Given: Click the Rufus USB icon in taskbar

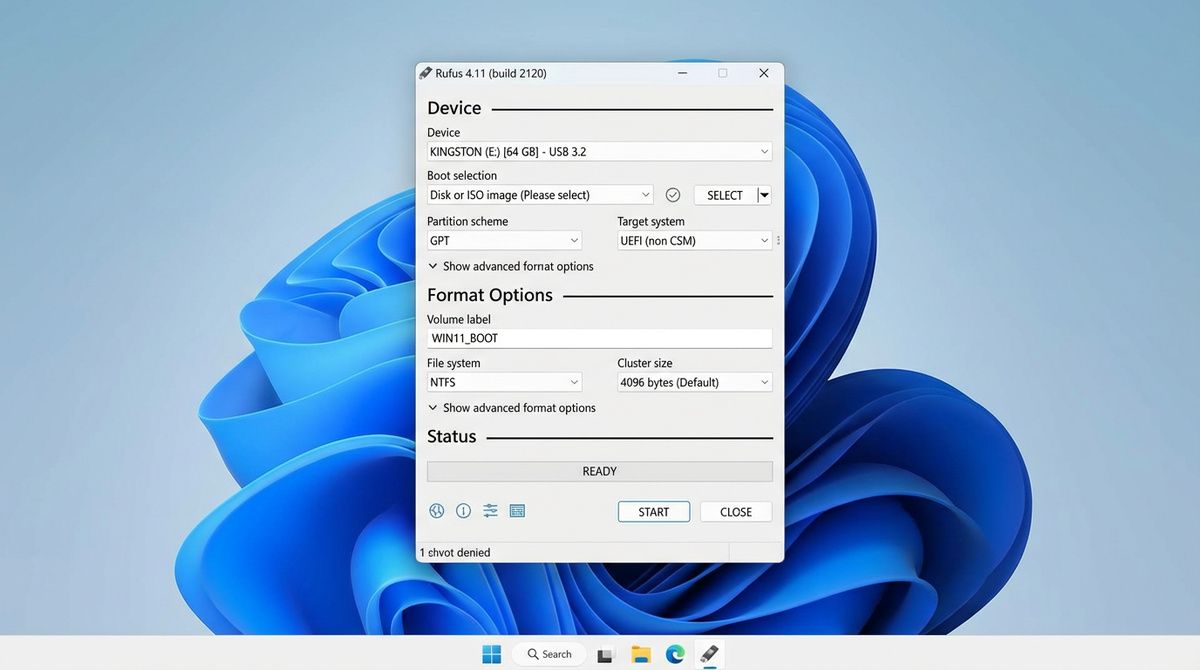Looking at the screenshot, I should pos(709,654).
